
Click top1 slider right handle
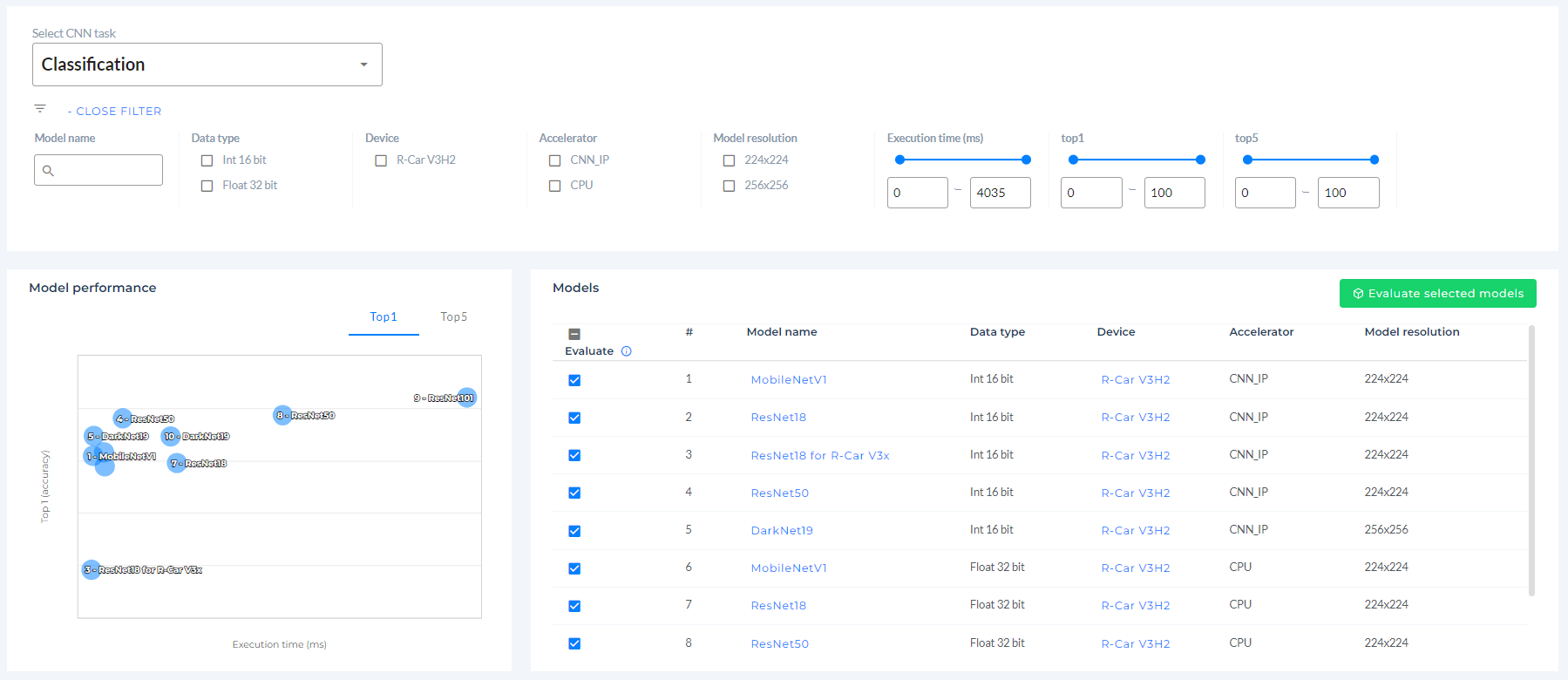click(x=1200, y=160)
